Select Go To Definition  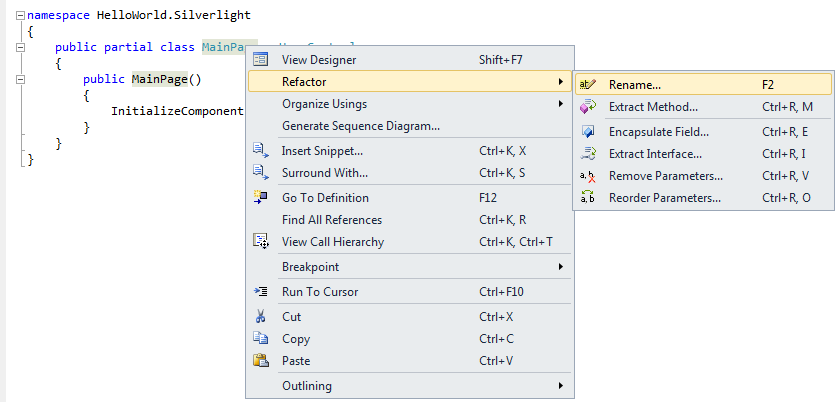pyautogui.click(x=409, y=198)
